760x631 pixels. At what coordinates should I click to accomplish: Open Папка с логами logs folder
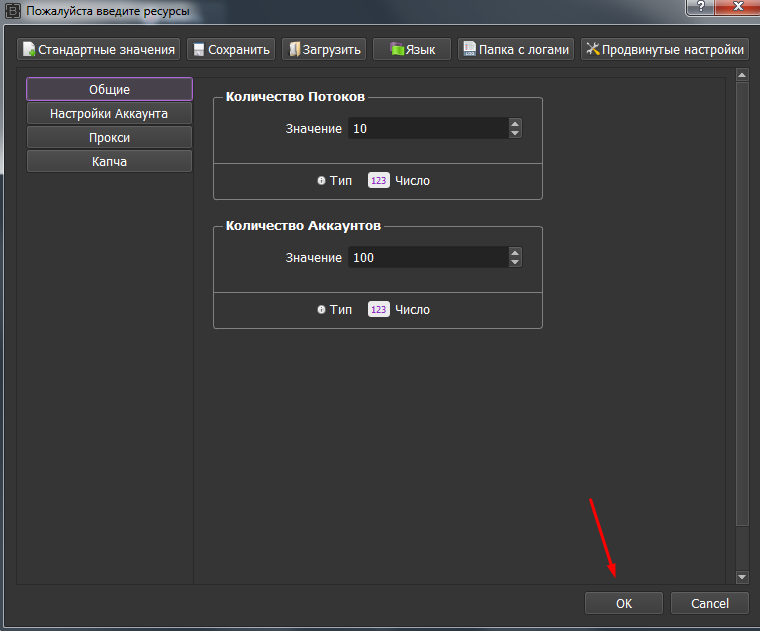pyautogui.click(x=516, y=49)
